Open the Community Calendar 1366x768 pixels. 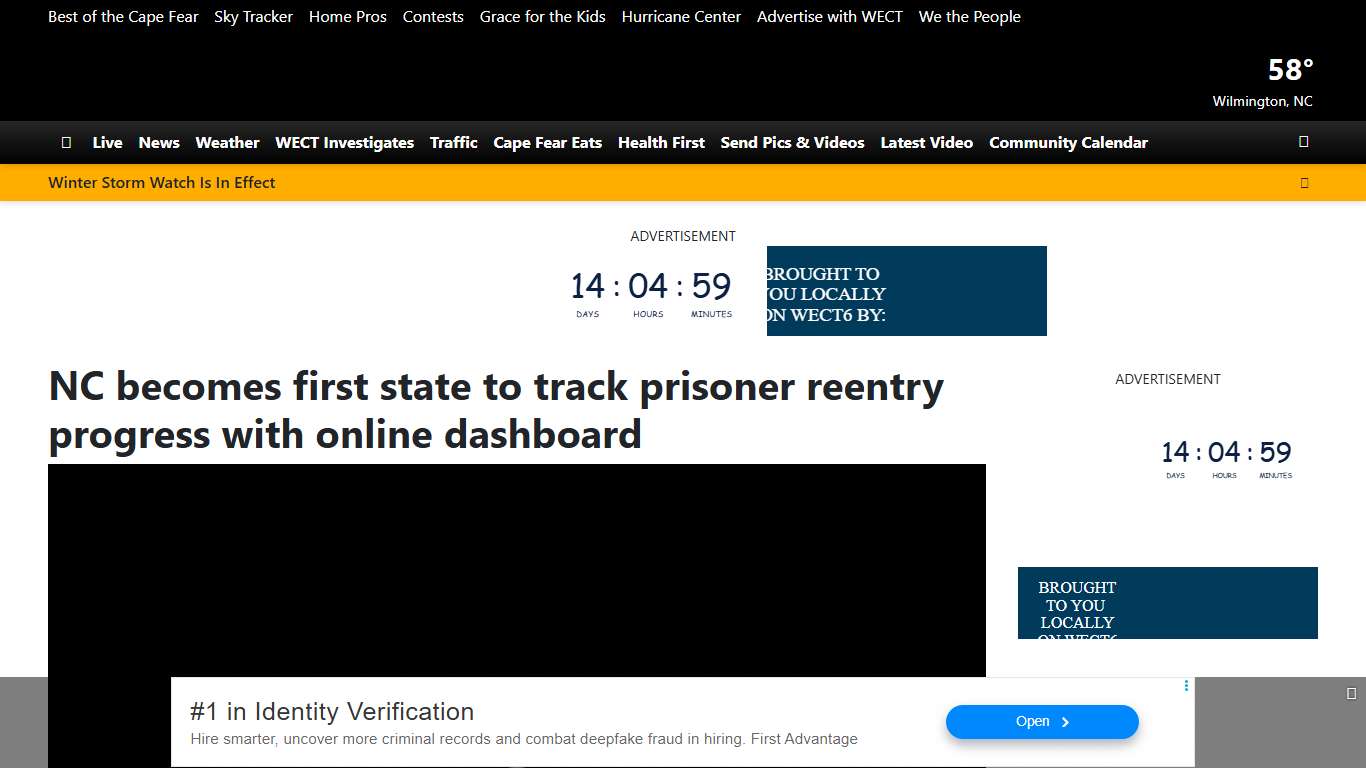pyautogui.click(x=1068, y=142)
